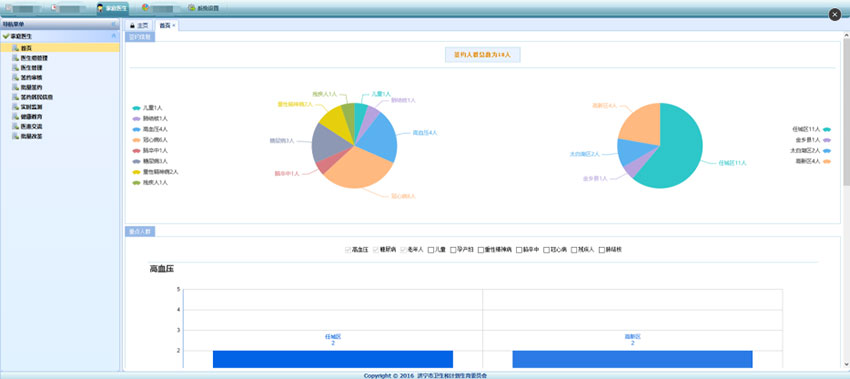
Task: Collapse the 家庭医生 accordion section
Action: 114,36
